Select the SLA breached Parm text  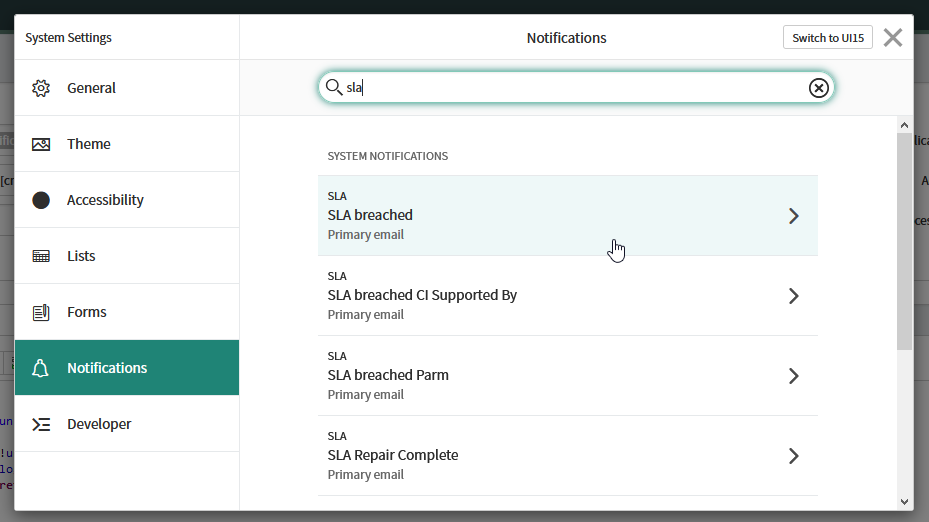point(388,375)
